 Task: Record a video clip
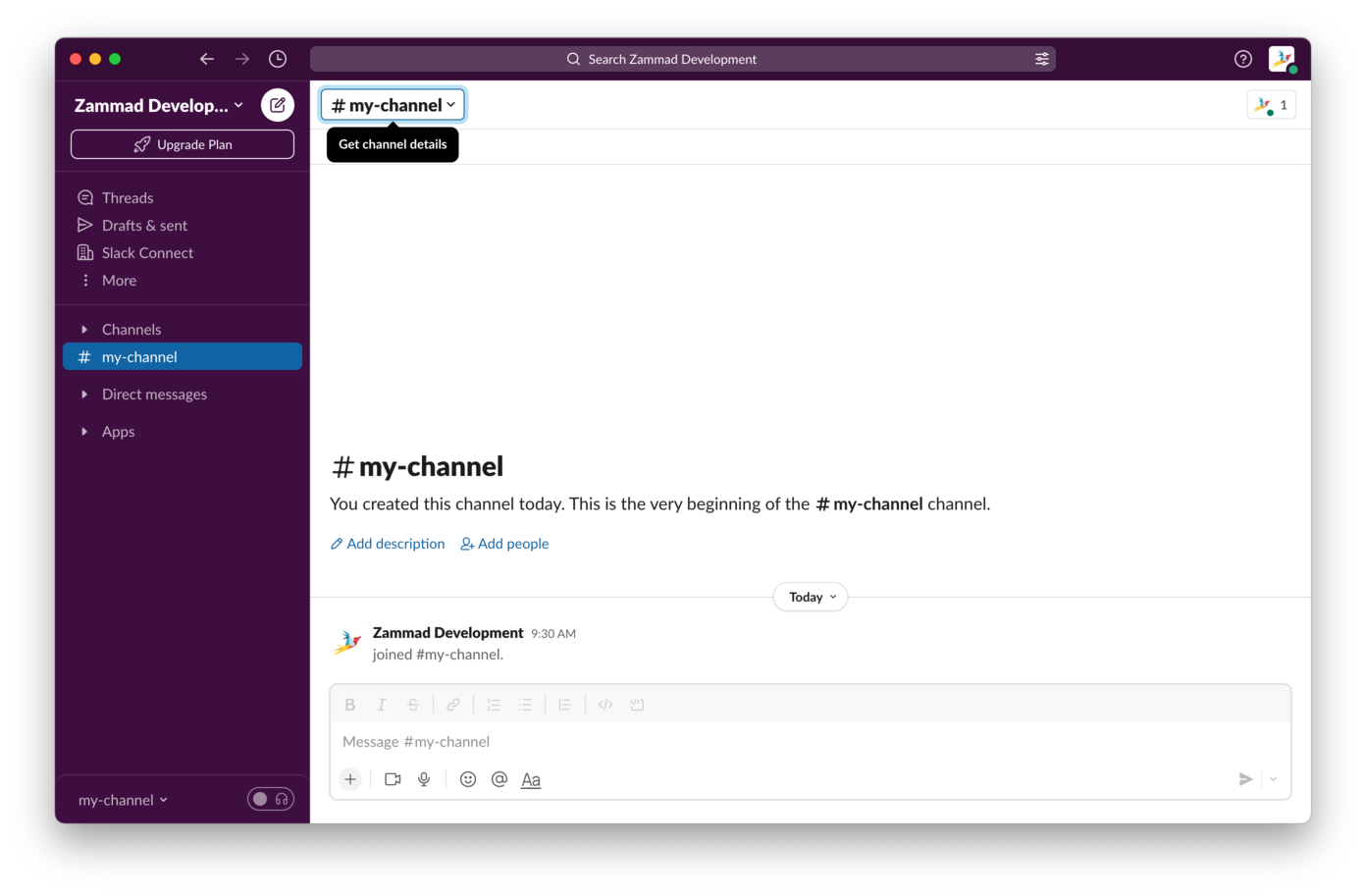point(393,779)
